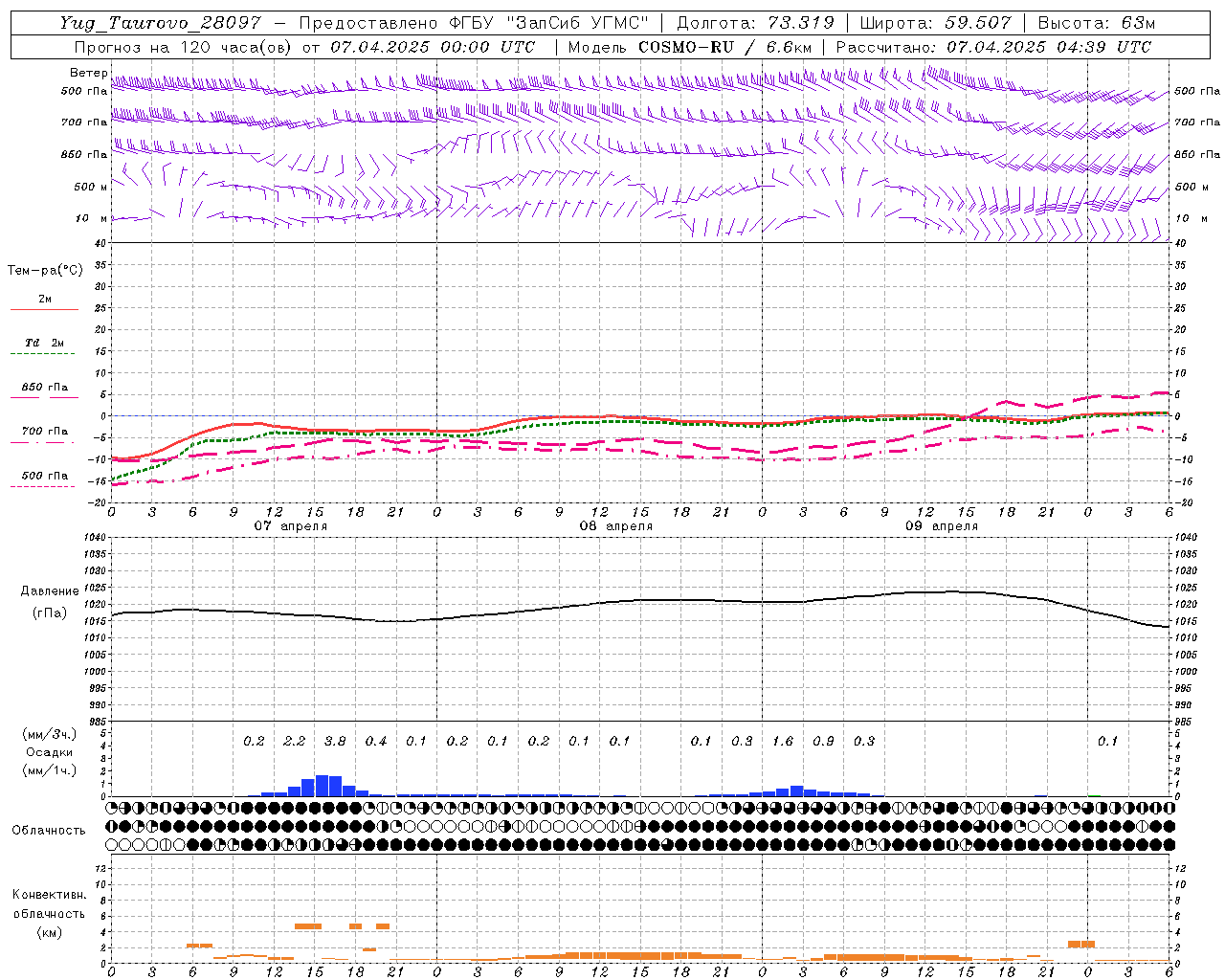
Task: Click the Широта: 59.507 header value
Action: [935, 23]
